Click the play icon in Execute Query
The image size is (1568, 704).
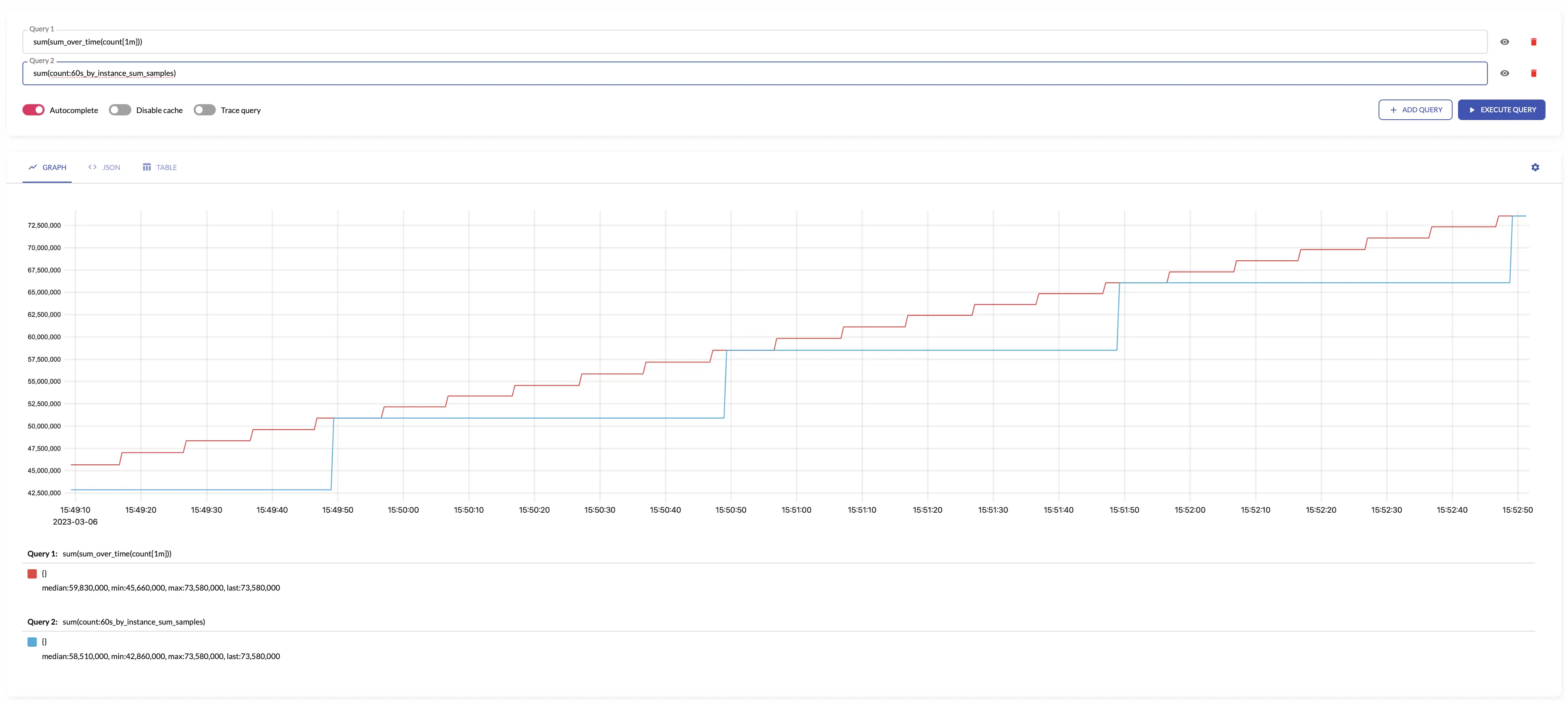[x=1472, y=110]
